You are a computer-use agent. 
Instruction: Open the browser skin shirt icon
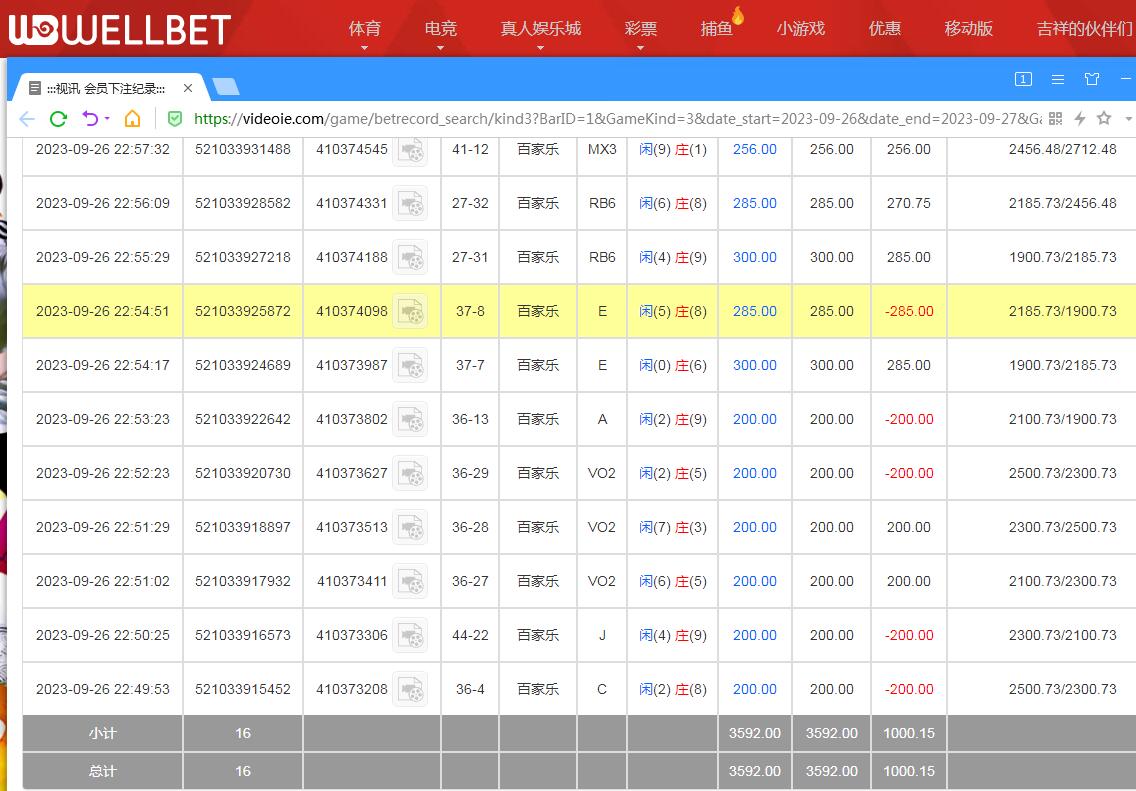(x=1092, y=79)
